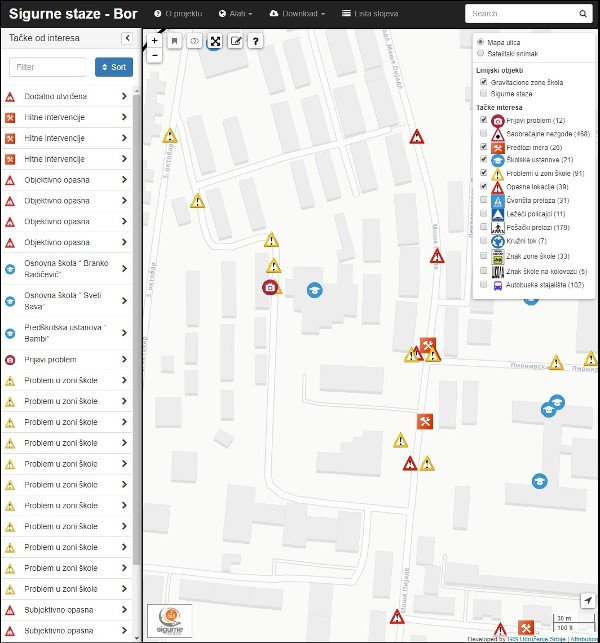
Task: Click the edit pencil icon in map toolbar
Action: click(235, 42)
